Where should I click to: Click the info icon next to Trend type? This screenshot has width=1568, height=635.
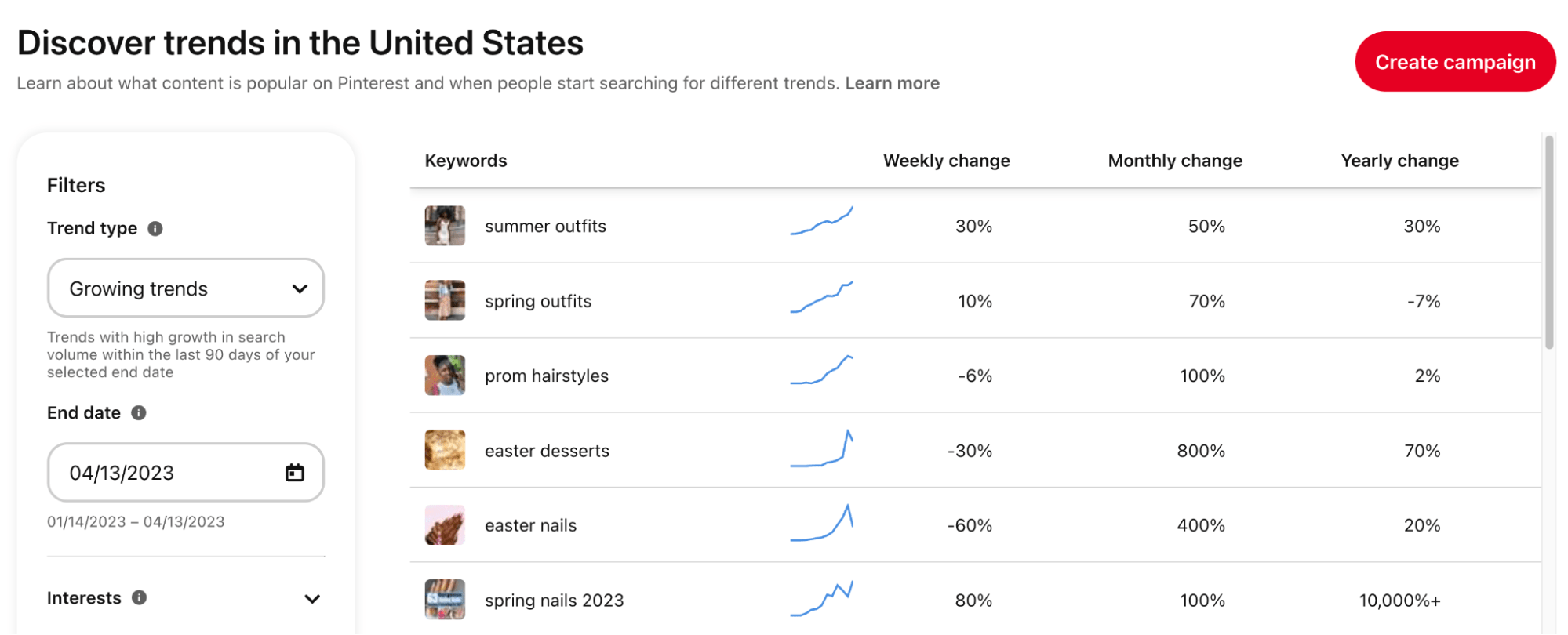[154, 229]
